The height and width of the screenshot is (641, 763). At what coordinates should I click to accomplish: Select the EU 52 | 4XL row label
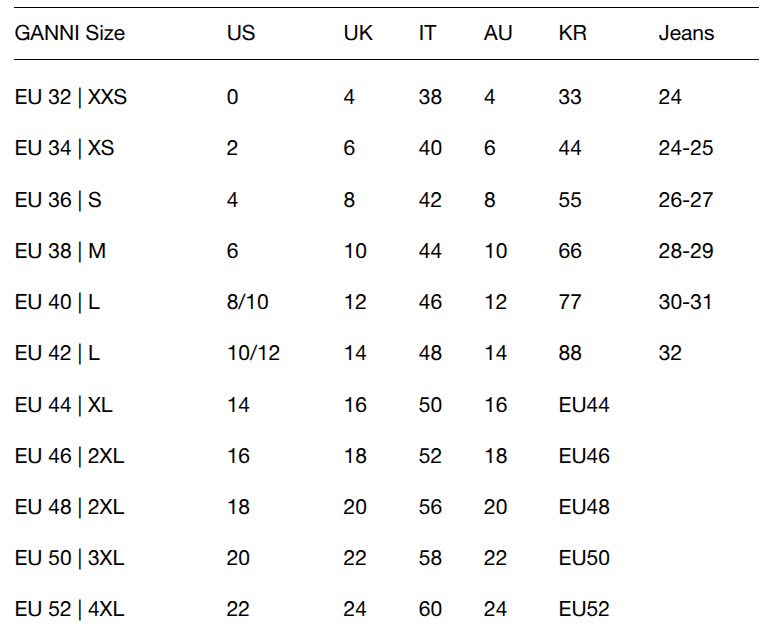pyautogui.click(x=69, y=609)
